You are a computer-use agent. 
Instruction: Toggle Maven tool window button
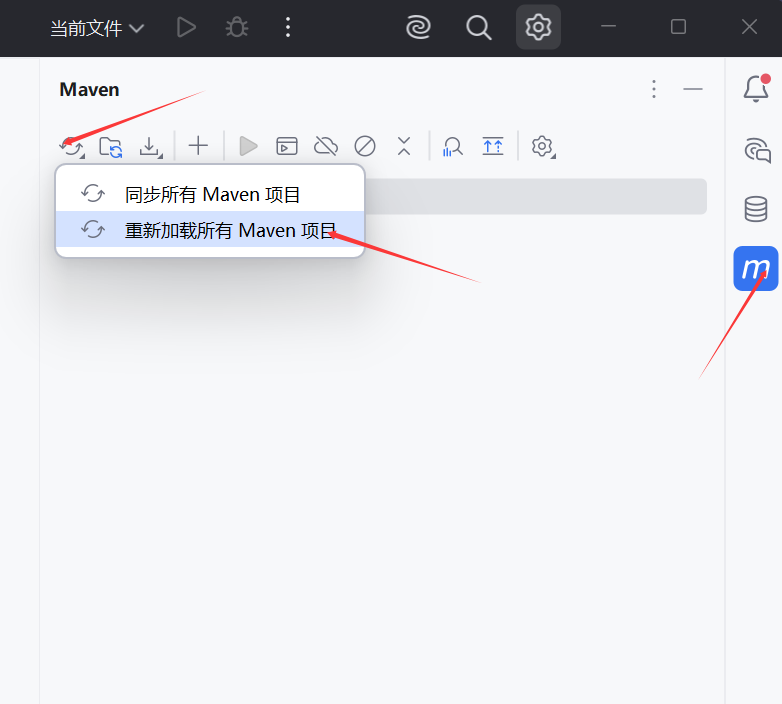pyautogui.click(x=756, y=268)
